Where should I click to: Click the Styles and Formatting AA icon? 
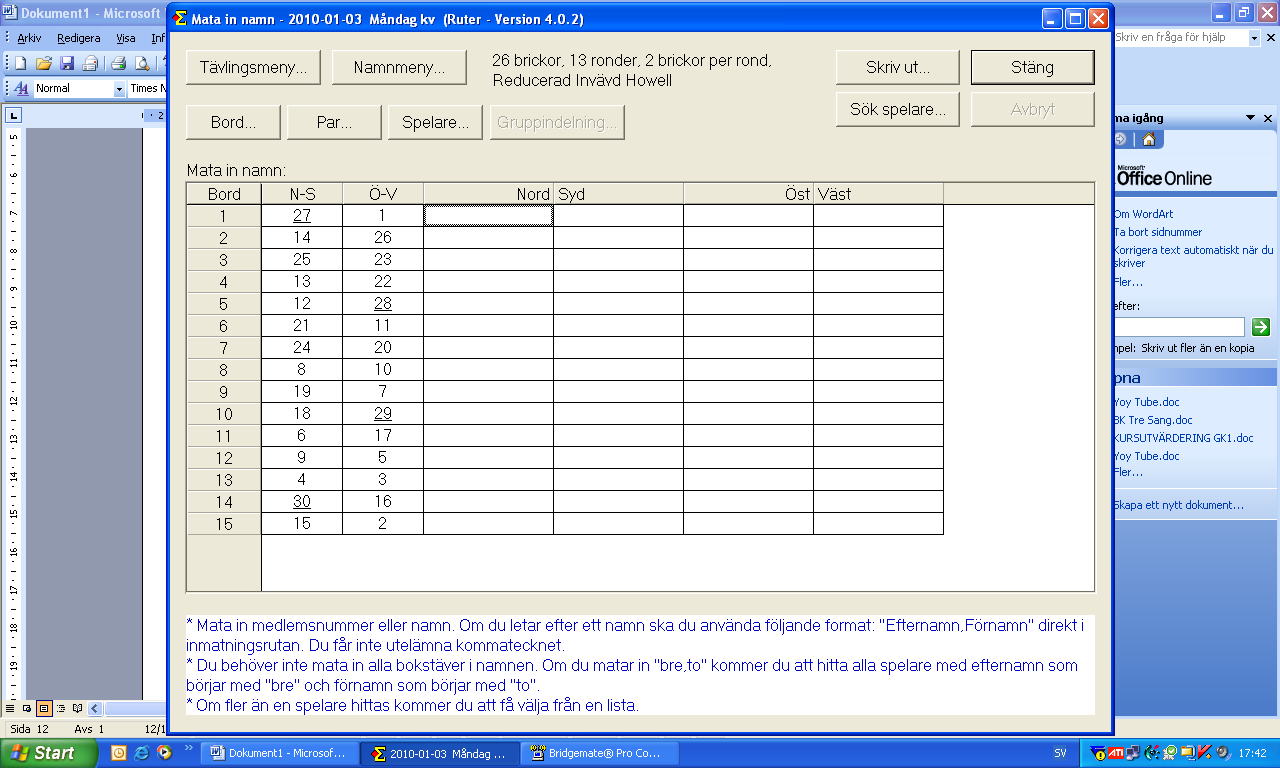(21, 88)
